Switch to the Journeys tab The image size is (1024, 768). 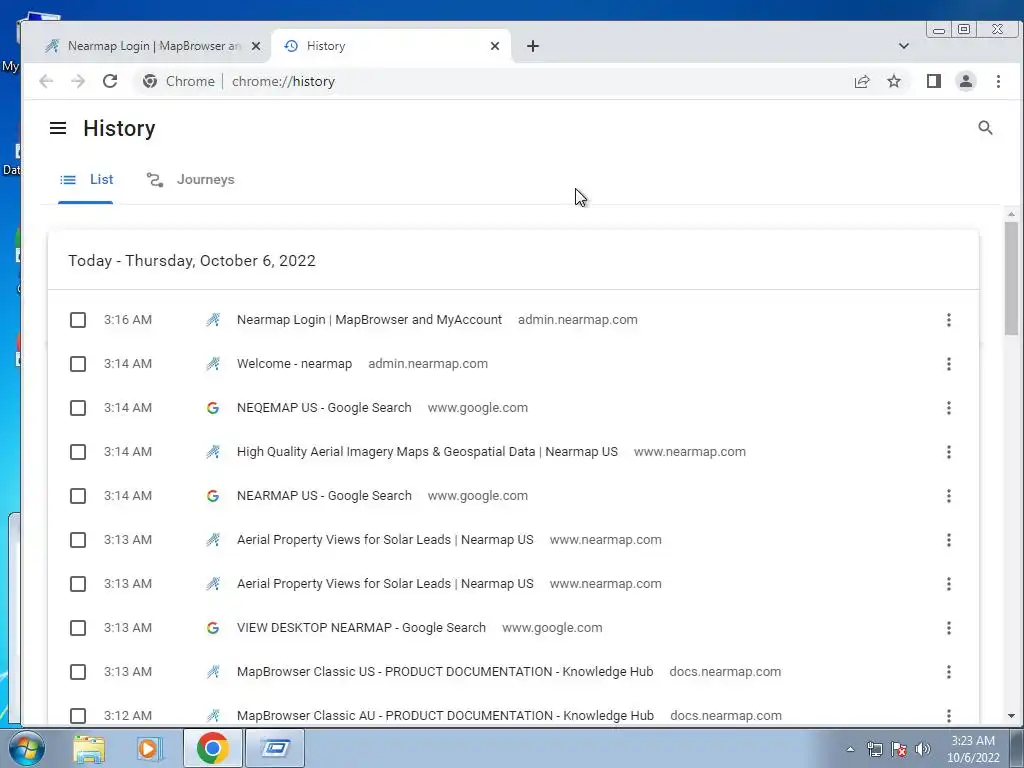pos(190,180)
